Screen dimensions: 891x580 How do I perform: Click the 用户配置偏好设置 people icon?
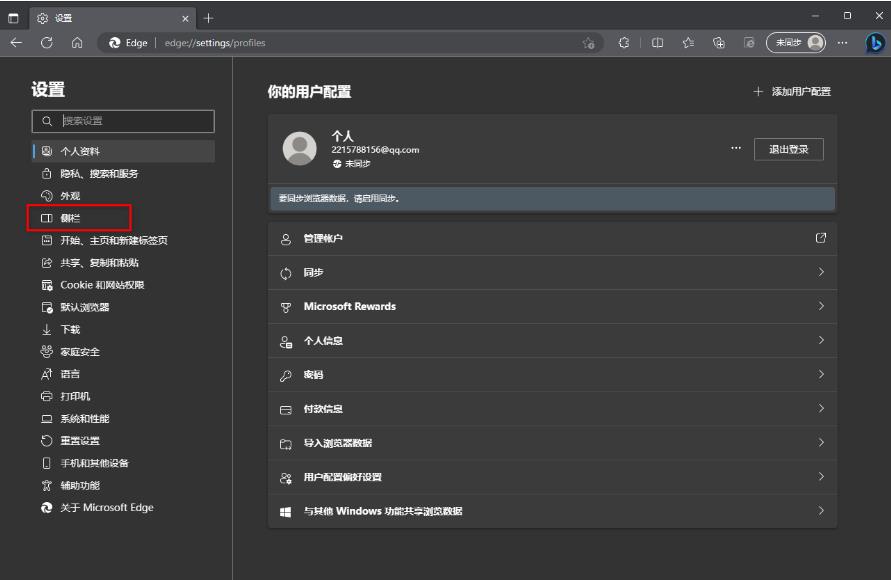(286, 478)
